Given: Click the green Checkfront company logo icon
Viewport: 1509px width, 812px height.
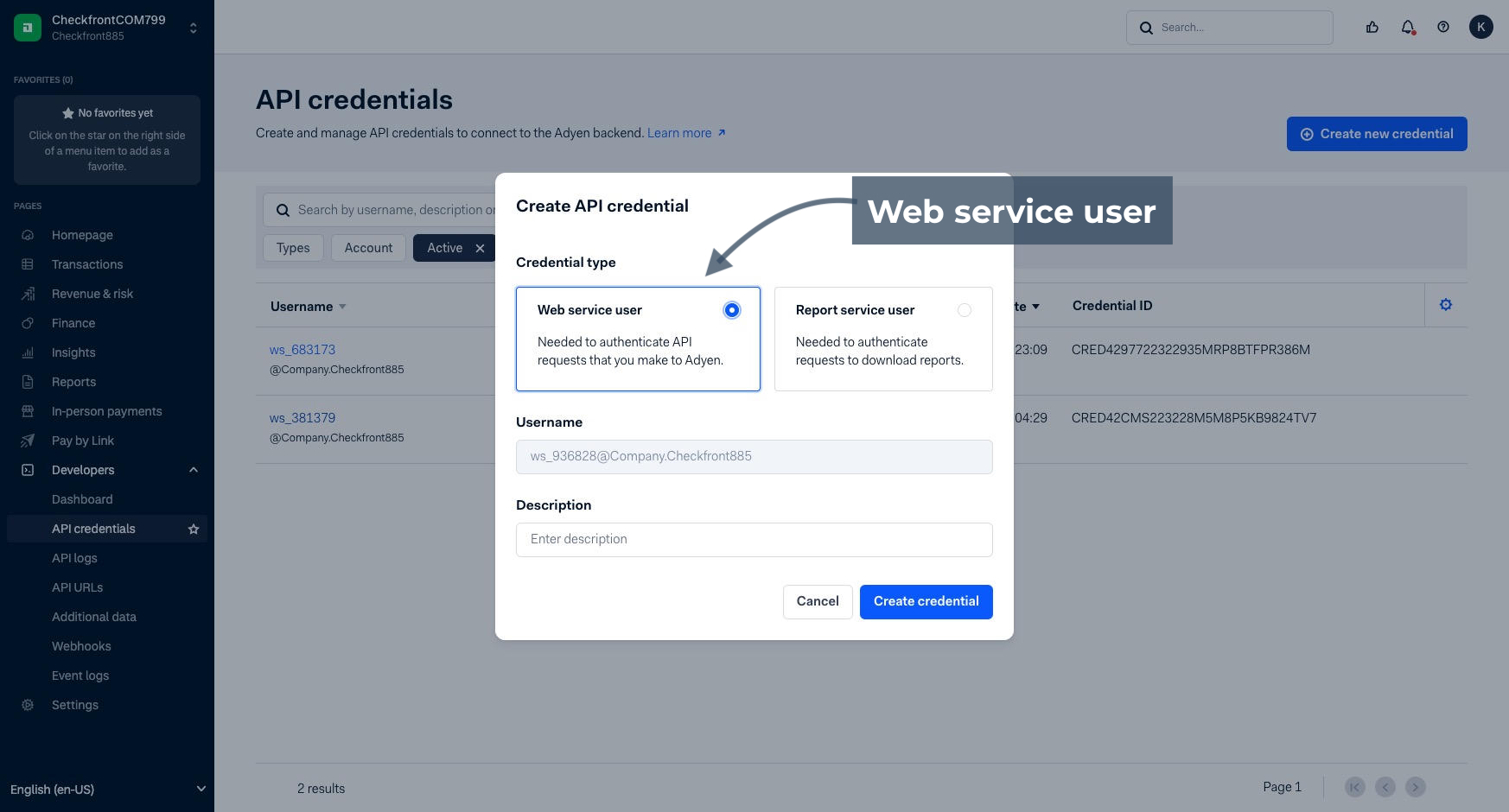Looking at the screenshot, I should click(28, 28).
